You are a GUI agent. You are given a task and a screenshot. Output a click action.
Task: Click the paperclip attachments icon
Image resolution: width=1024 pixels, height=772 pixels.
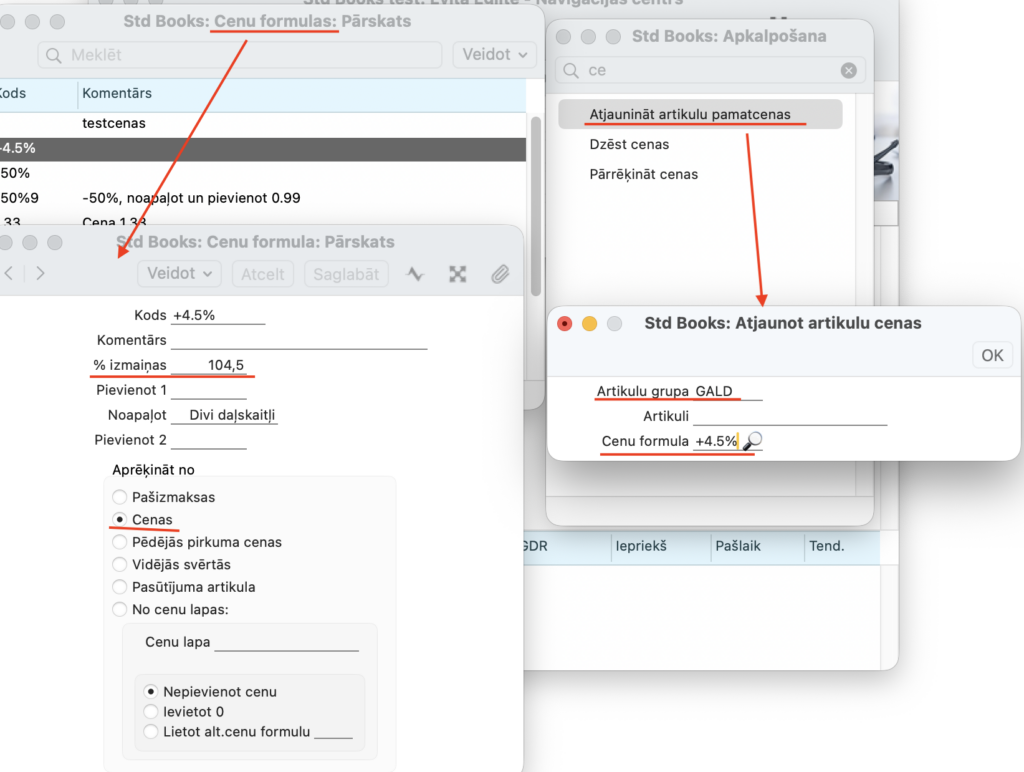(x=500, y=274)
